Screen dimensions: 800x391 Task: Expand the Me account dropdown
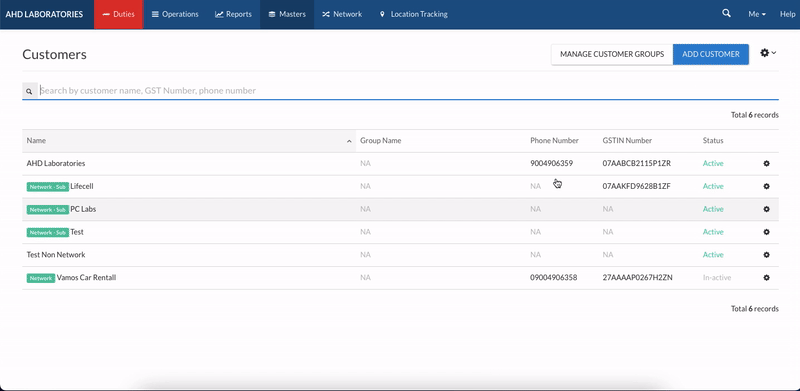pos(757,14)
